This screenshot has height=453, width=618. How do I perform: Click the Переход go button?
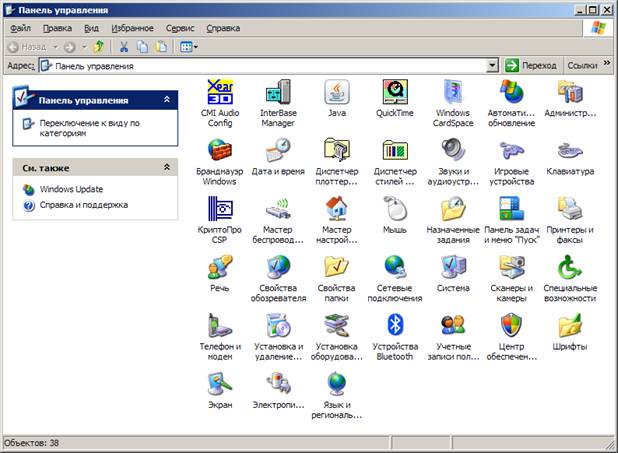[531, 65]
